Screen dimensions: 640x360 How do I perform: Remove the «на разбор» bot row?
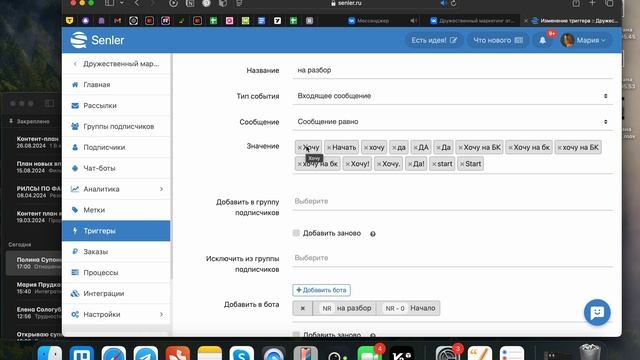pyautogui.click(x=302, y=308)
